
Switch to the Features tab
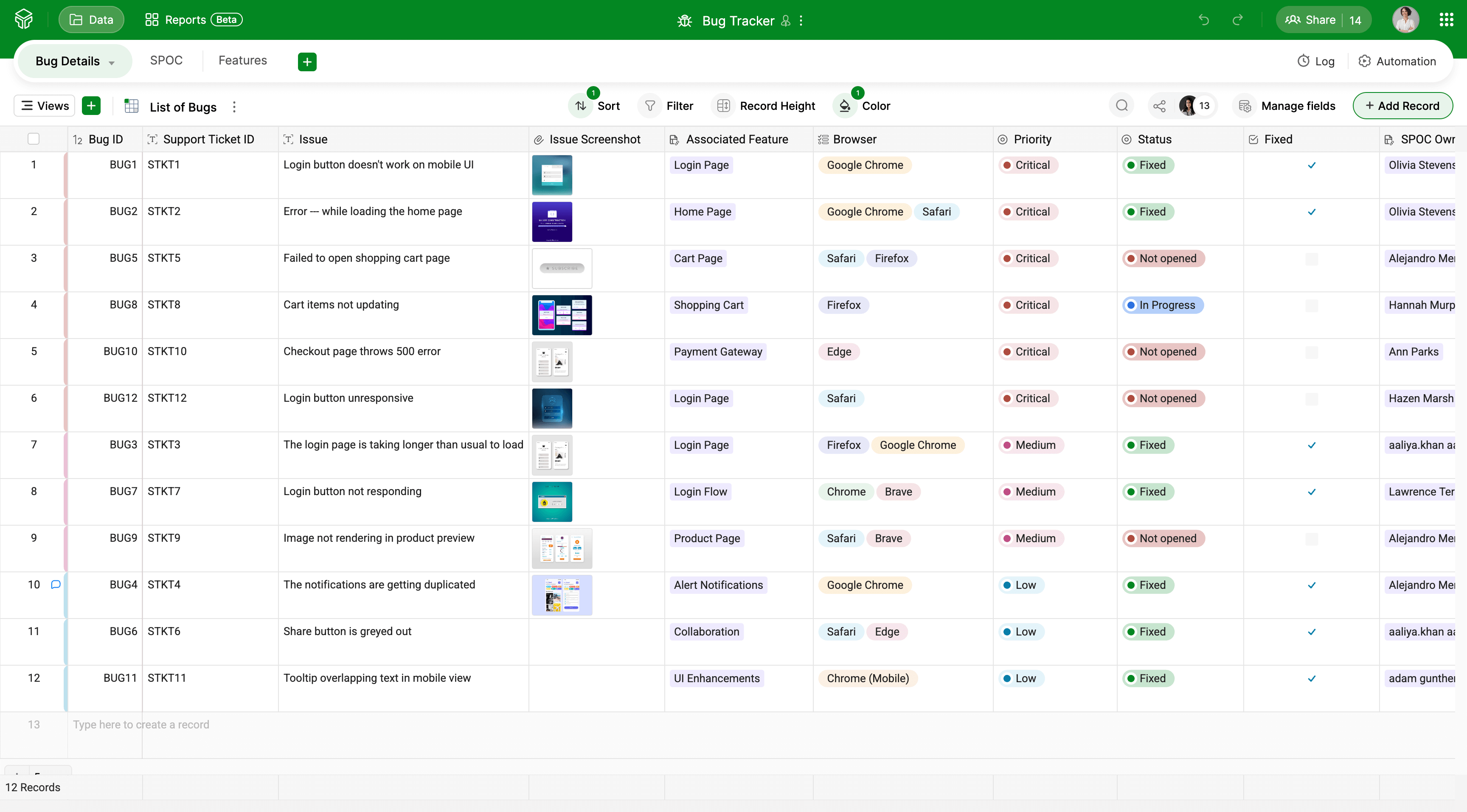(x=242, y=60)
